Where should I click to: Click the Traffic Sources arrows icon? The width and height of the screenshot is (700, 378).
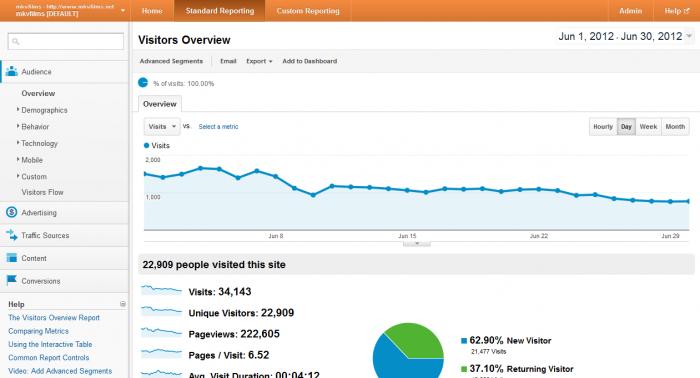(12, 235)
